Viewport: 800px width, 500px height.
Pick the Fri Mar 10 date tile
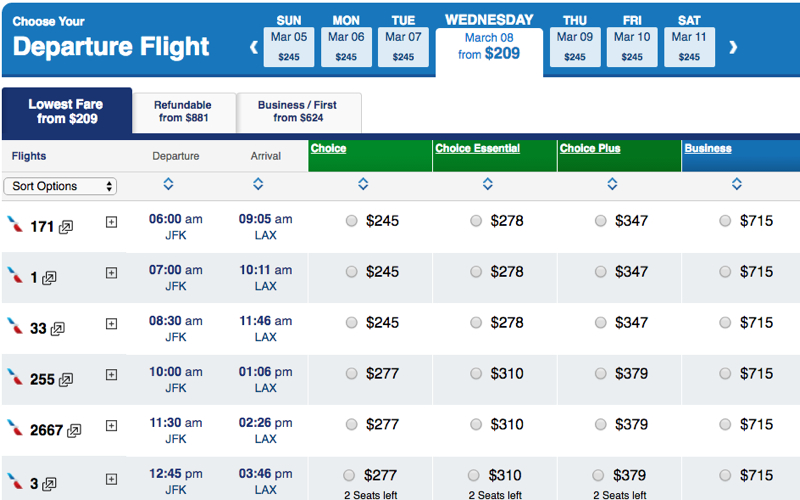(x=632, y=47)
